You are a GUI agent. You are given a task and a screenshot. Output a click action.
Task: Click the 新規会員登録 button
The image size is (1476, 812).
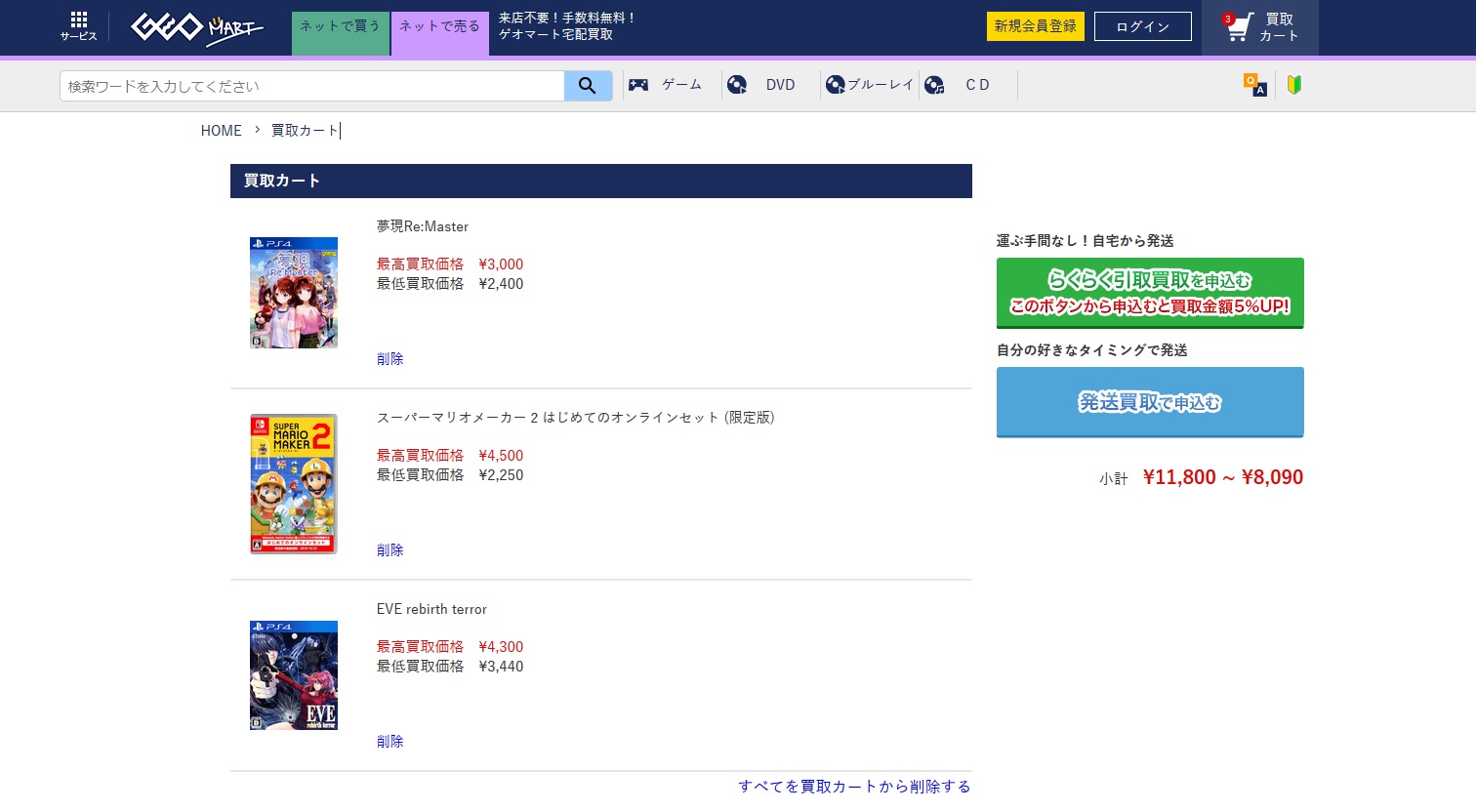1036,26
